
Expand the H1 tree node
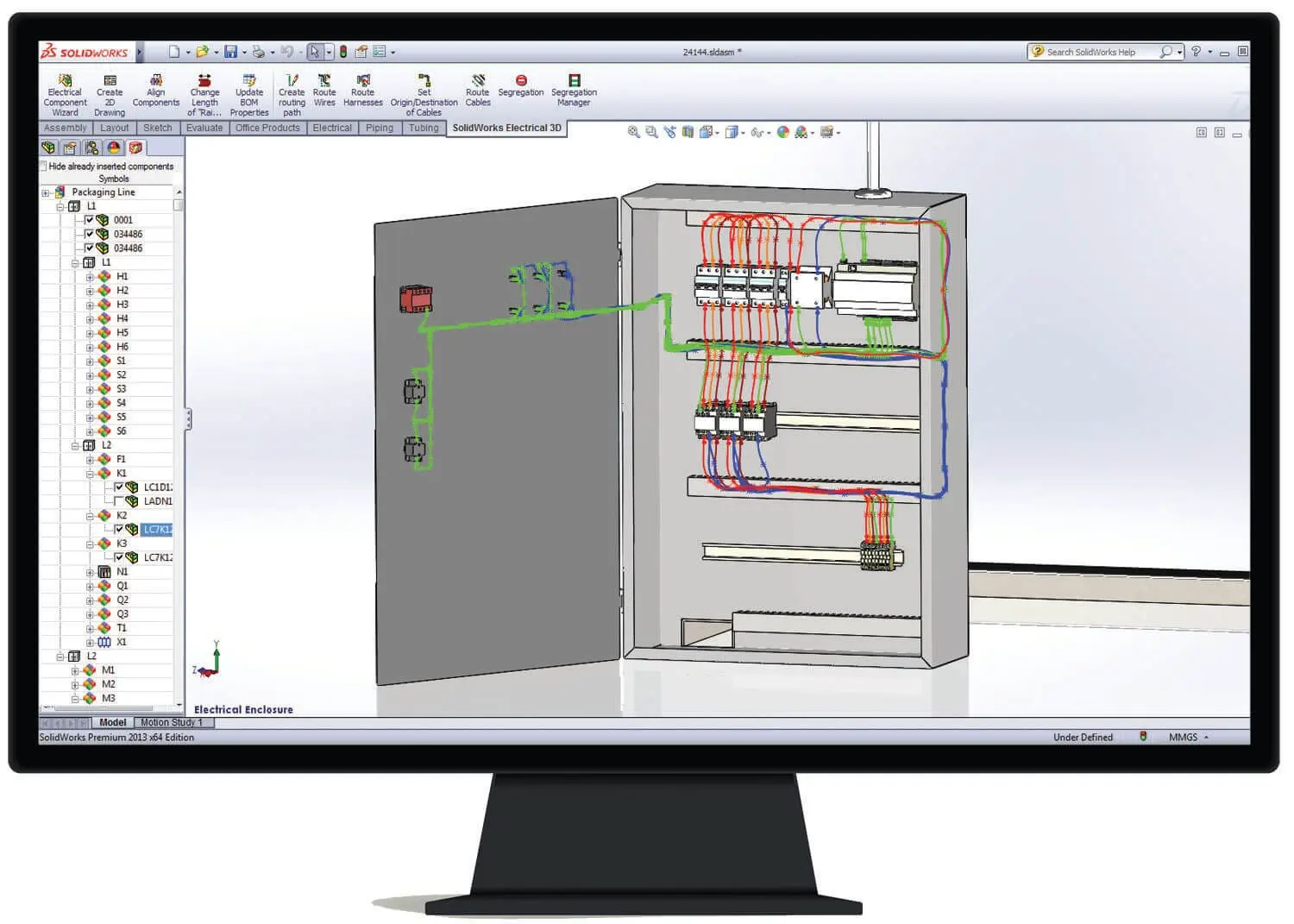coord(90,277)
